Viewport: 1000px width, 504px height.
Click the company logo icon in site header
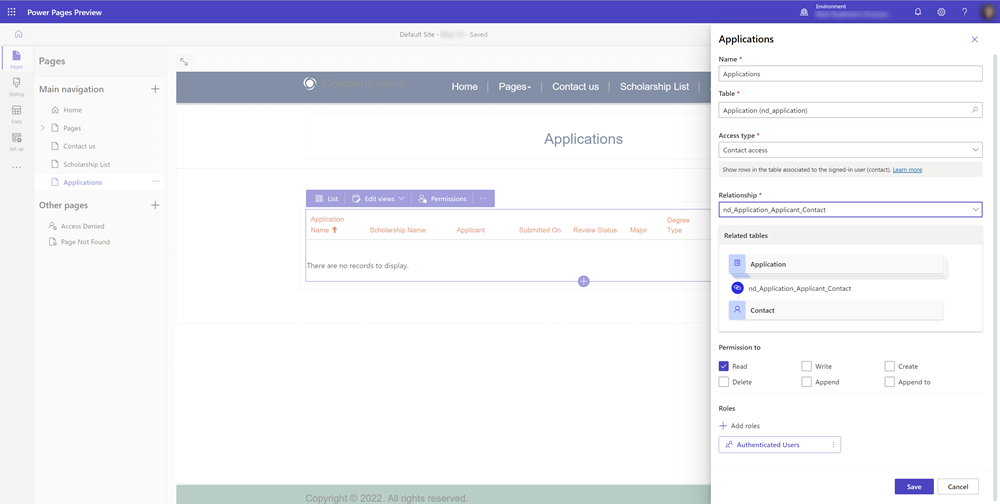pyautogui.click(x=309, y=84)
